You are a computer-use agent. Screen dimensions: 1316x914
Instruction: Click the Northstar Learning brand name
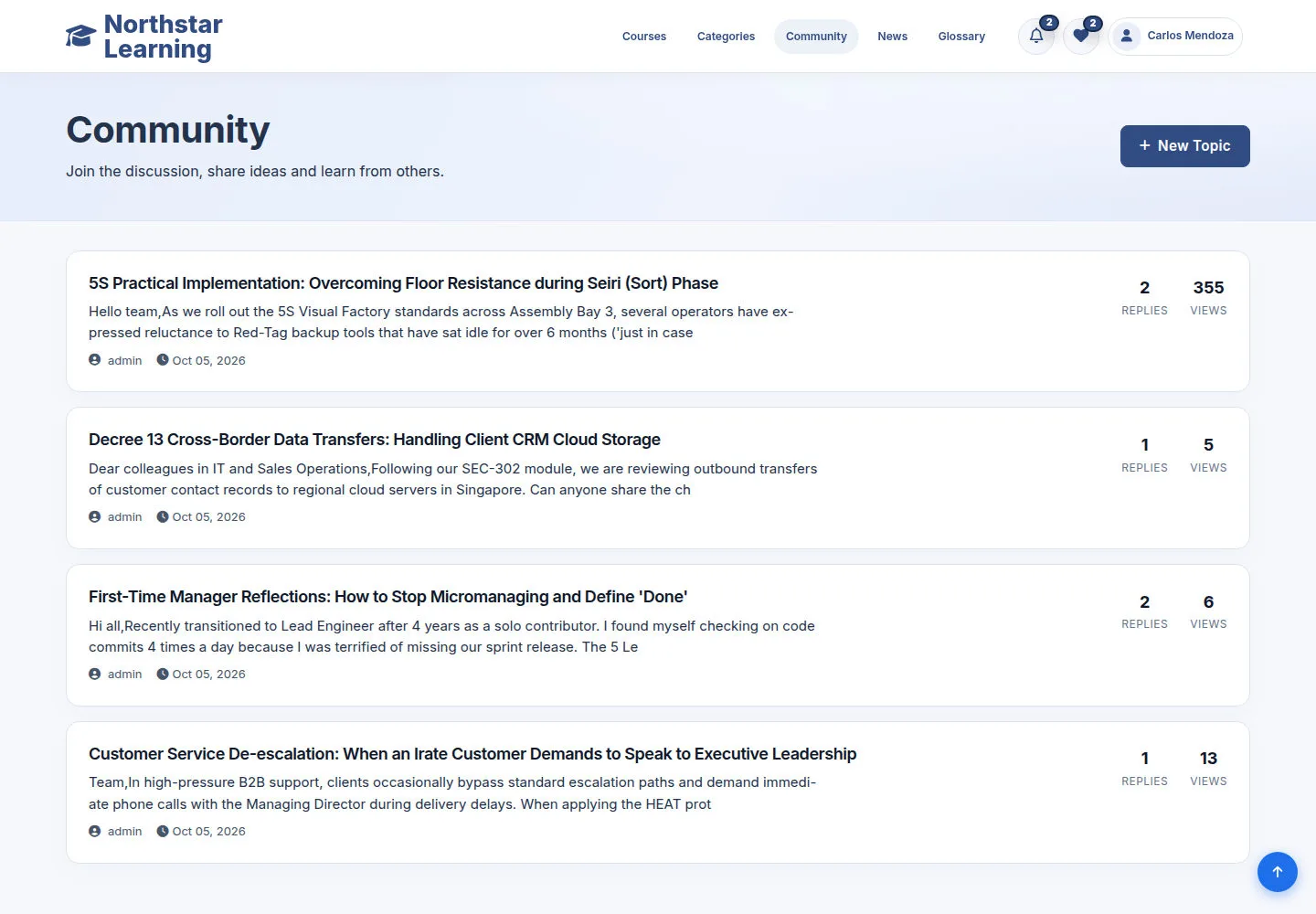(164, 37)
